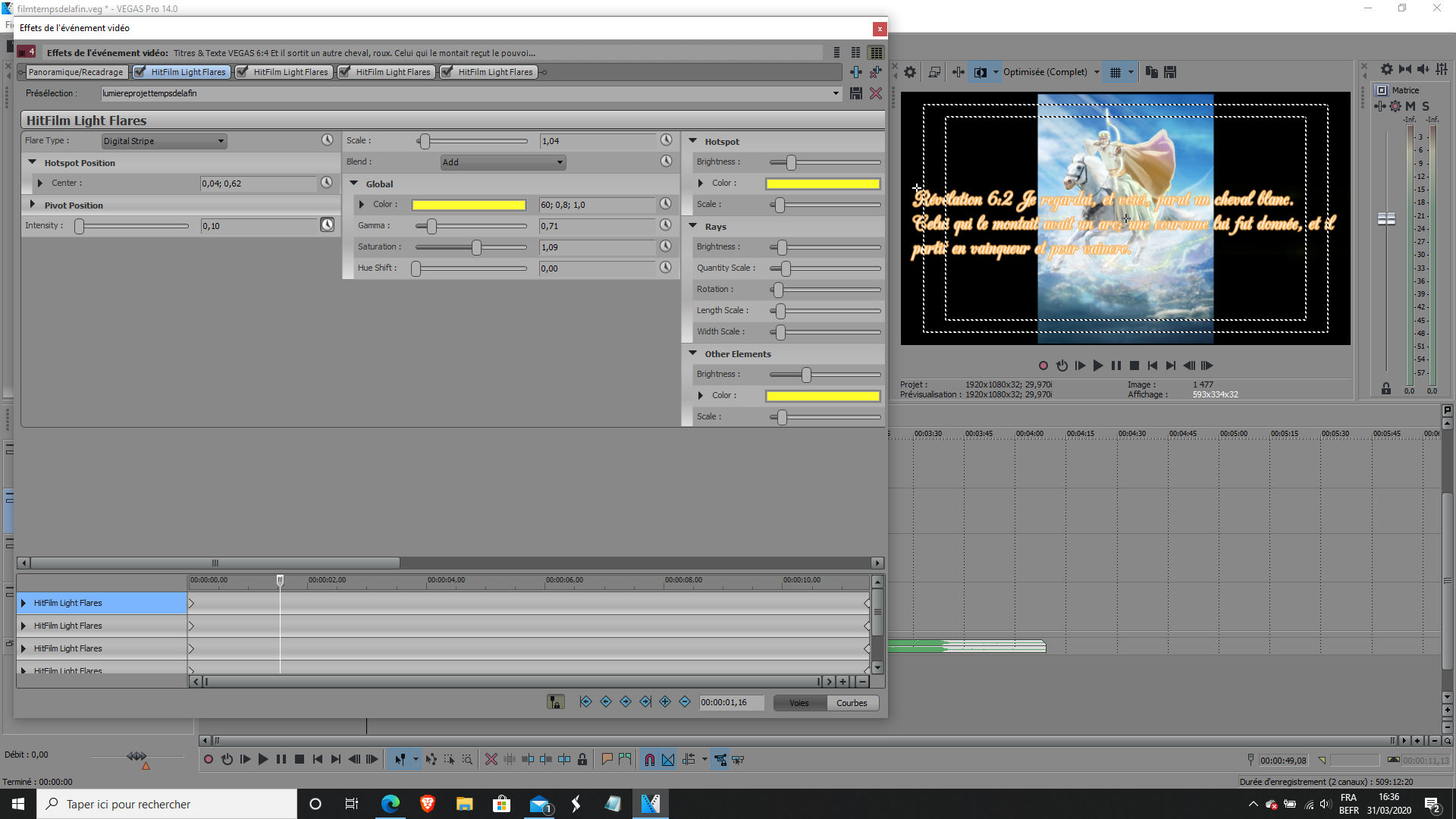The image size is (1456, 819).
Task: Toggle animation clock for Gamma
Action: [665, 225]
